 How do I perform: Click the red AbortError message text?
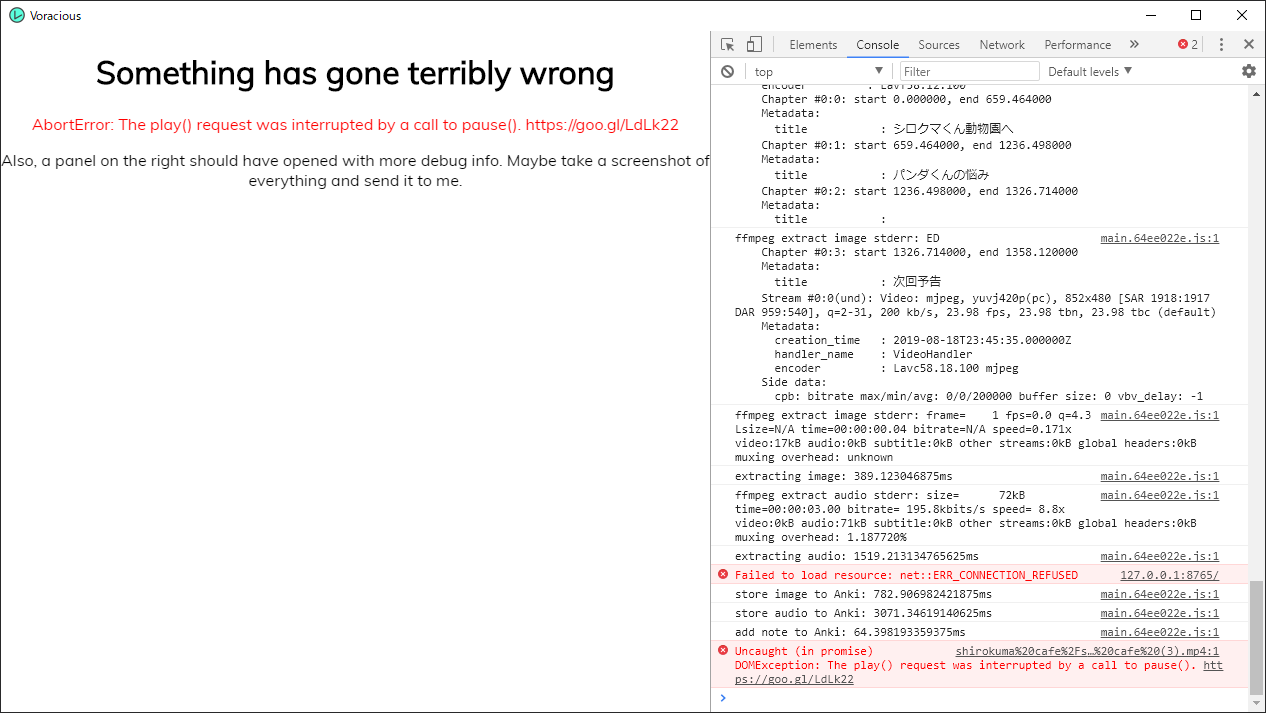pyautogui.click(x=355, y=125)
